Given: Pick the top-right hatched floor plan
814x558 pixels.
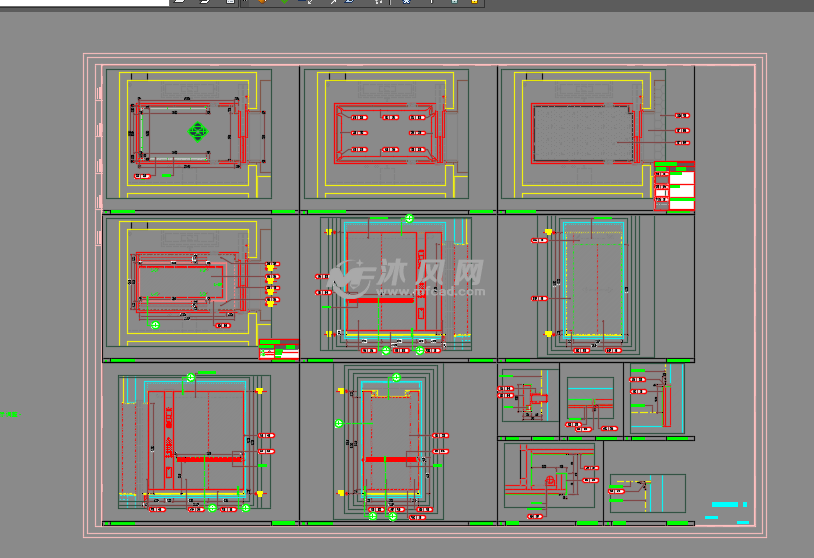Looking at the screenshot, I should click(x=583, y=132).
